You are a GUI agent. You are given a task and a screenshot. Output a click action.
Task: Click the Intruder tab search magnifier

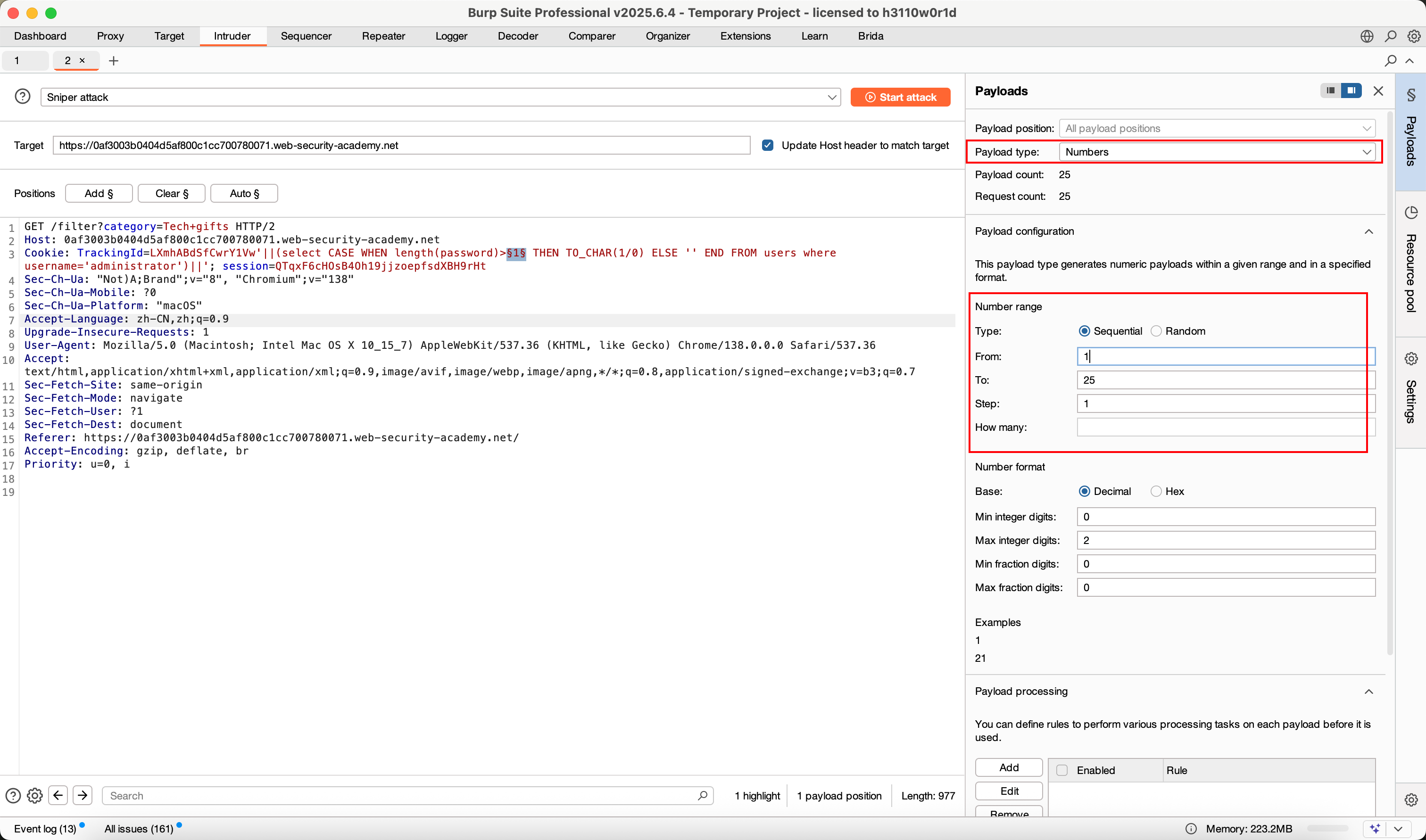point(1390,60)
